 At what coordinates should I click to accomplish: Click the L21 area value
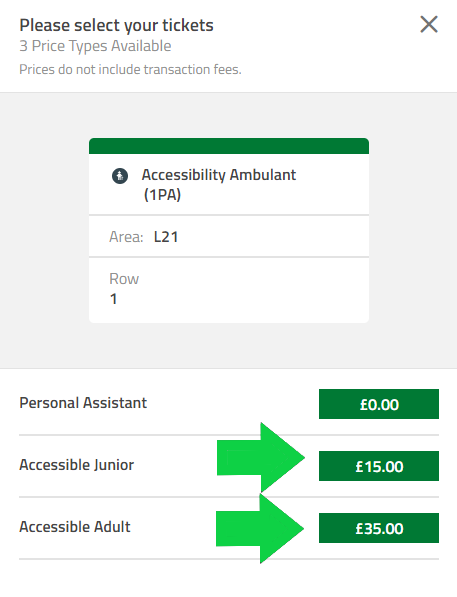click(166, 237)
